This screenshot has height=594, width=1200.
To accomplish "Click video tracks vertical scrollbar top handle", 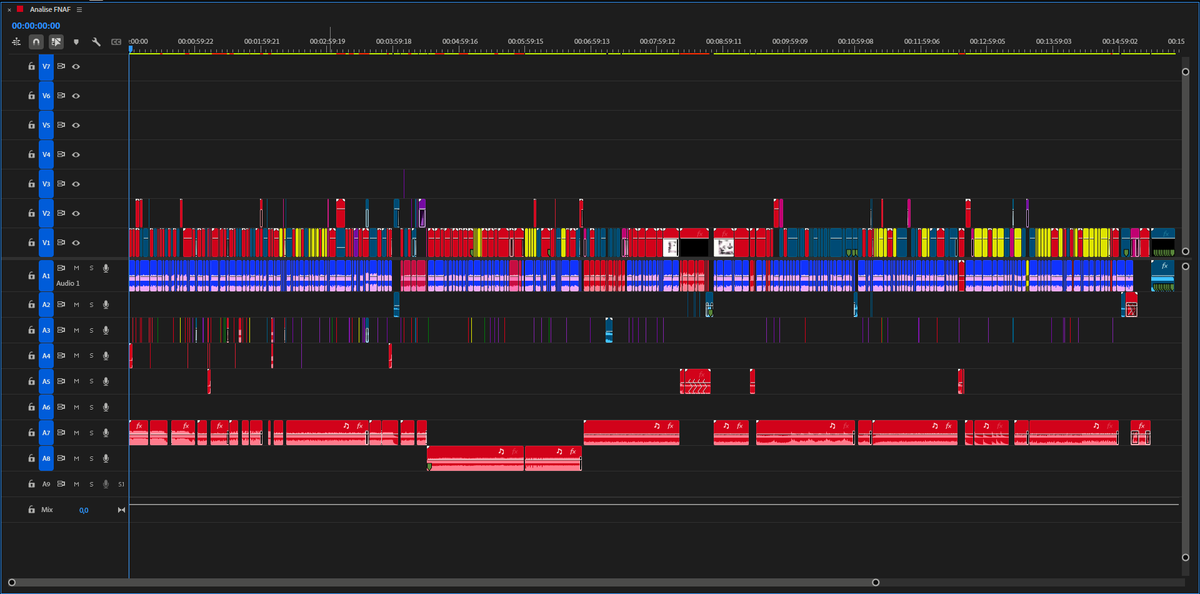I will tap(1186, 72).
